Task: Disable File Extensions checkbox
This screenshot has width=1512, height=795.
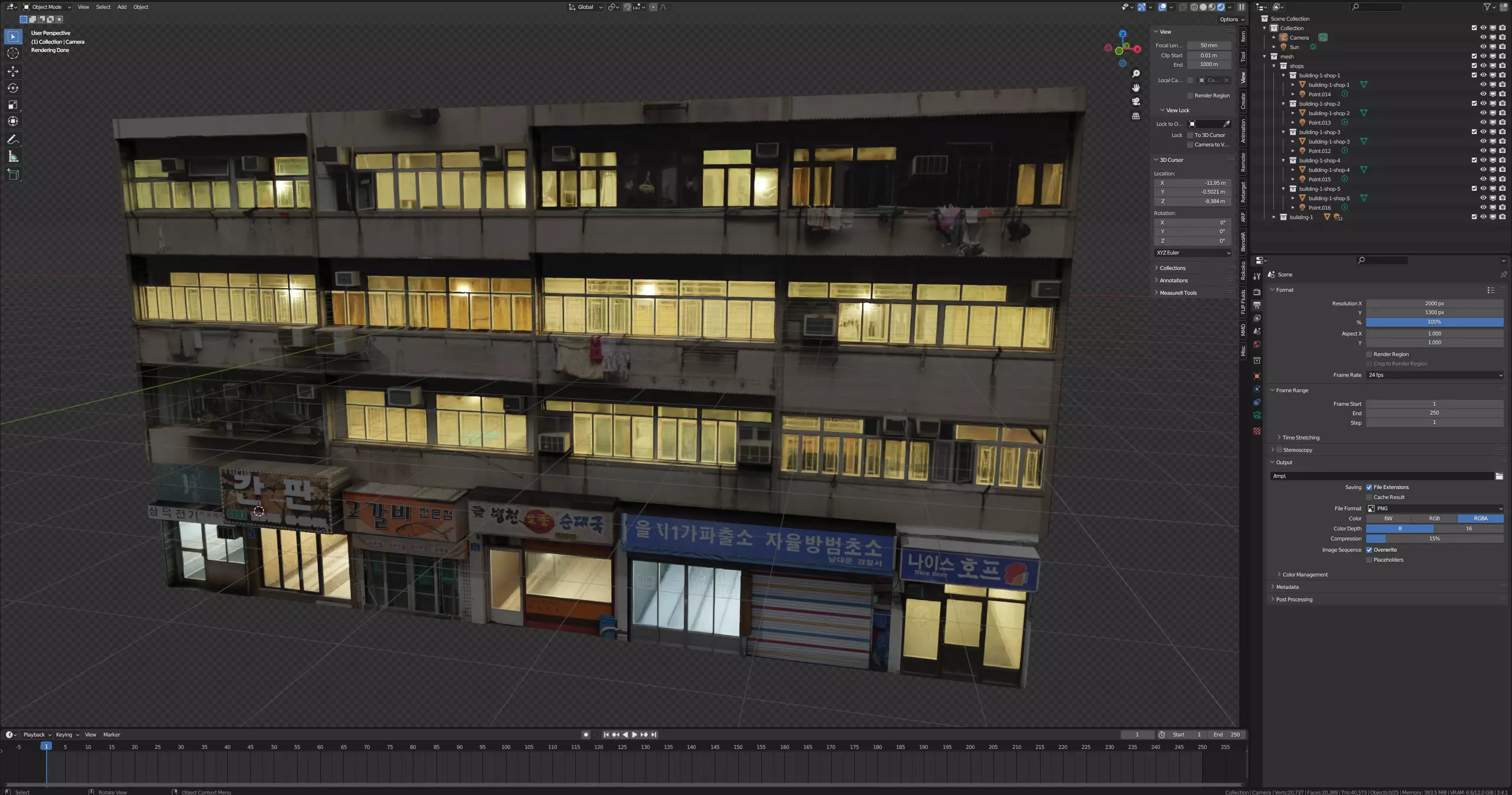Action: point(1369,487)
